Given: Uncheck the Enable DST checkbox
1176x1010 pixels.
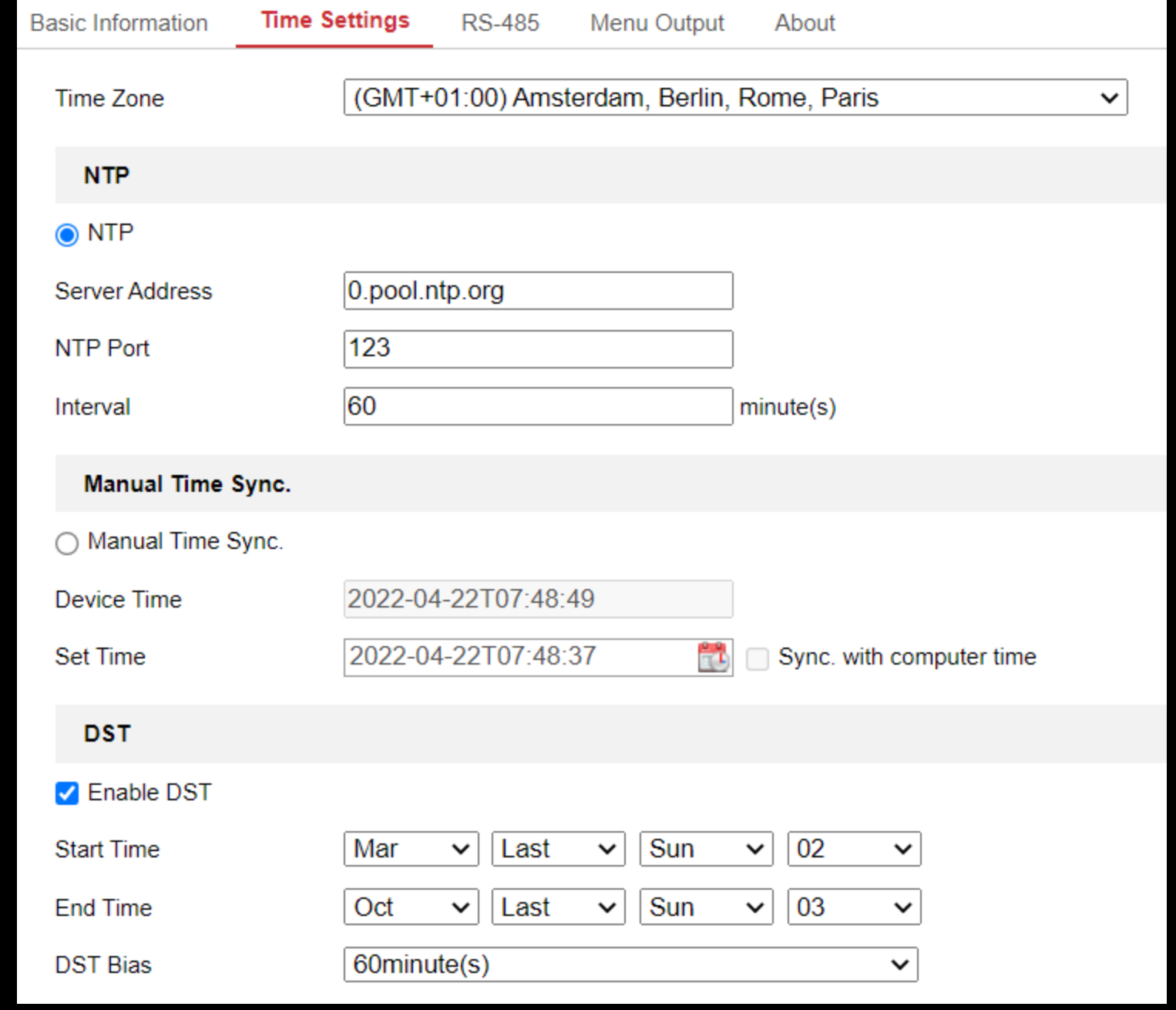Looking at the screenshot, I should point(67,793).
